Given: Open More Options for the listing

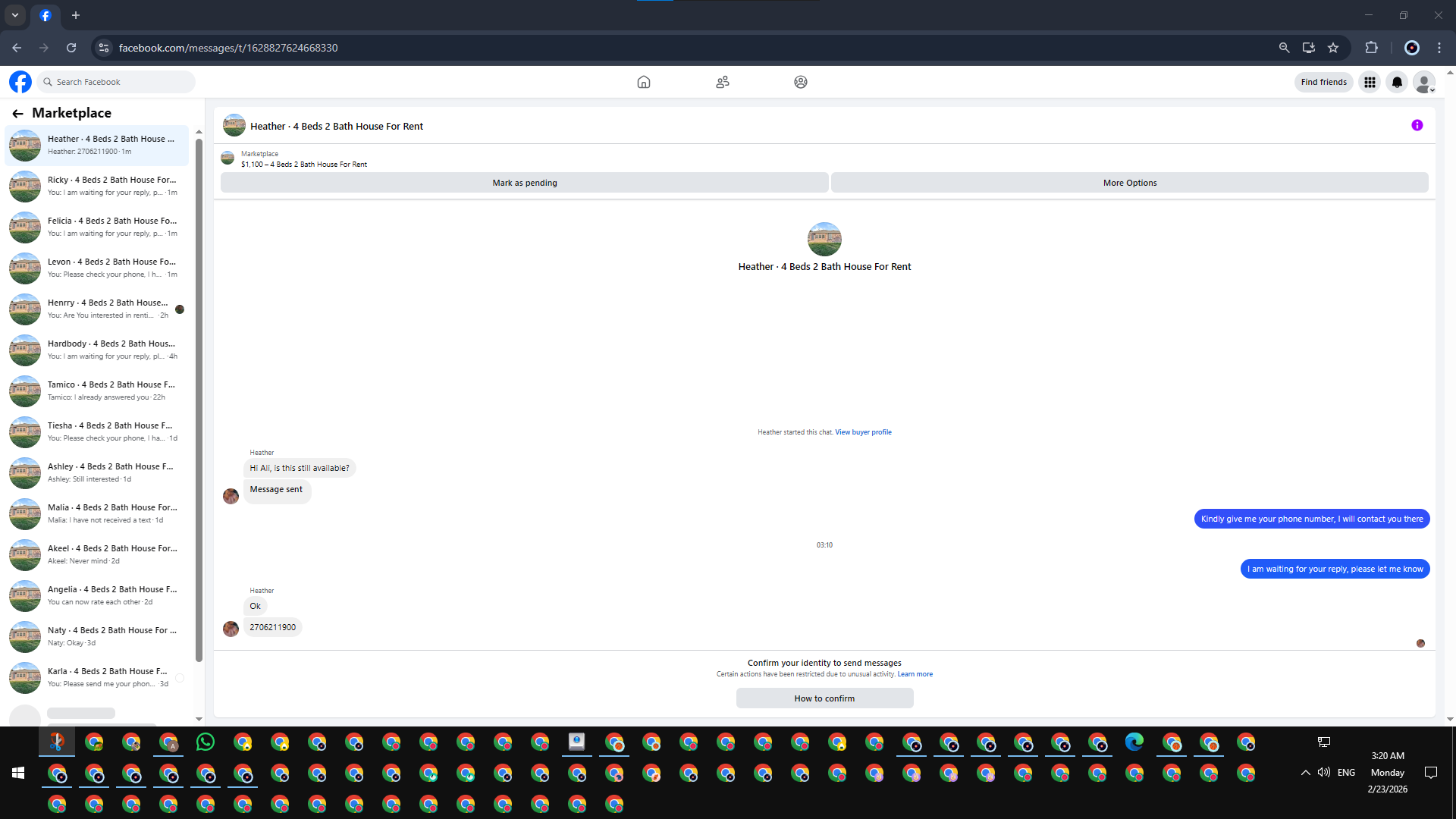Looking at the screenshot, I should click(1130, 183).
